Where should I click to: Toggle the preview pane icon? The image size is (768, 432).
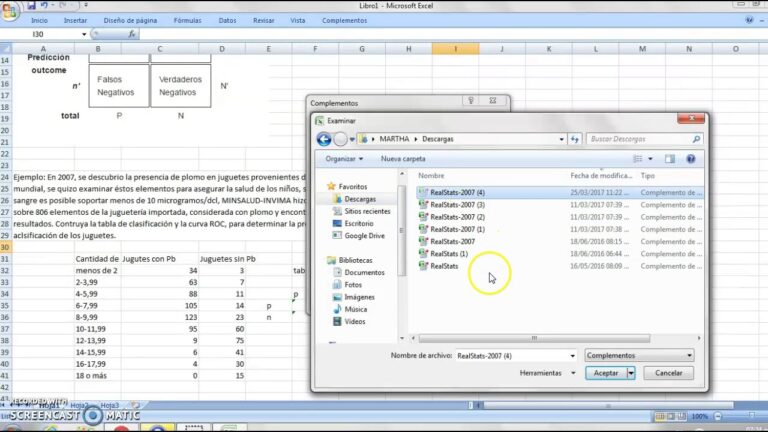670,159
